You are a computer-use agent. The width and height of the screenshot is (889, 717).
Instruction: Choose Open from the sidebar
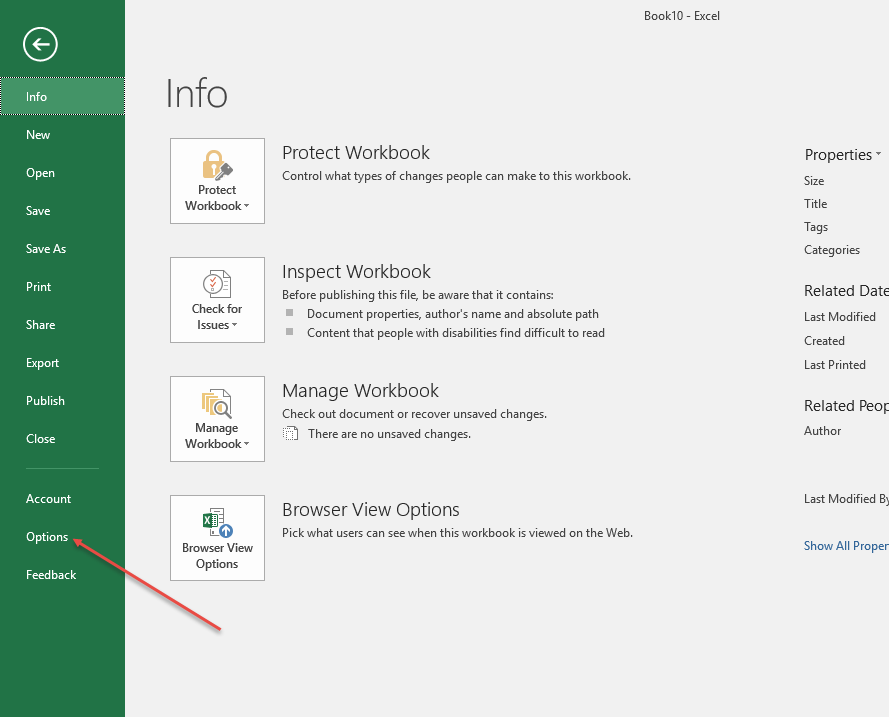coord(62,173)
